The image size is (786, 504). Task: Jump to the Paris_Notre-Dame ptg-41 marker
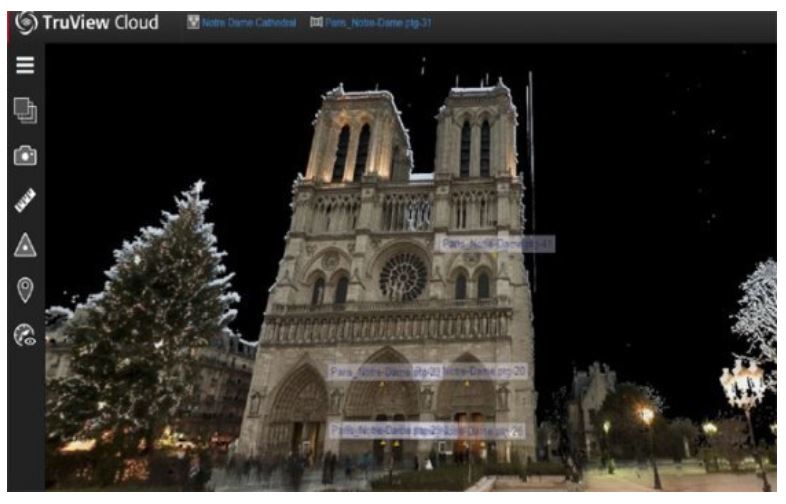496,243
